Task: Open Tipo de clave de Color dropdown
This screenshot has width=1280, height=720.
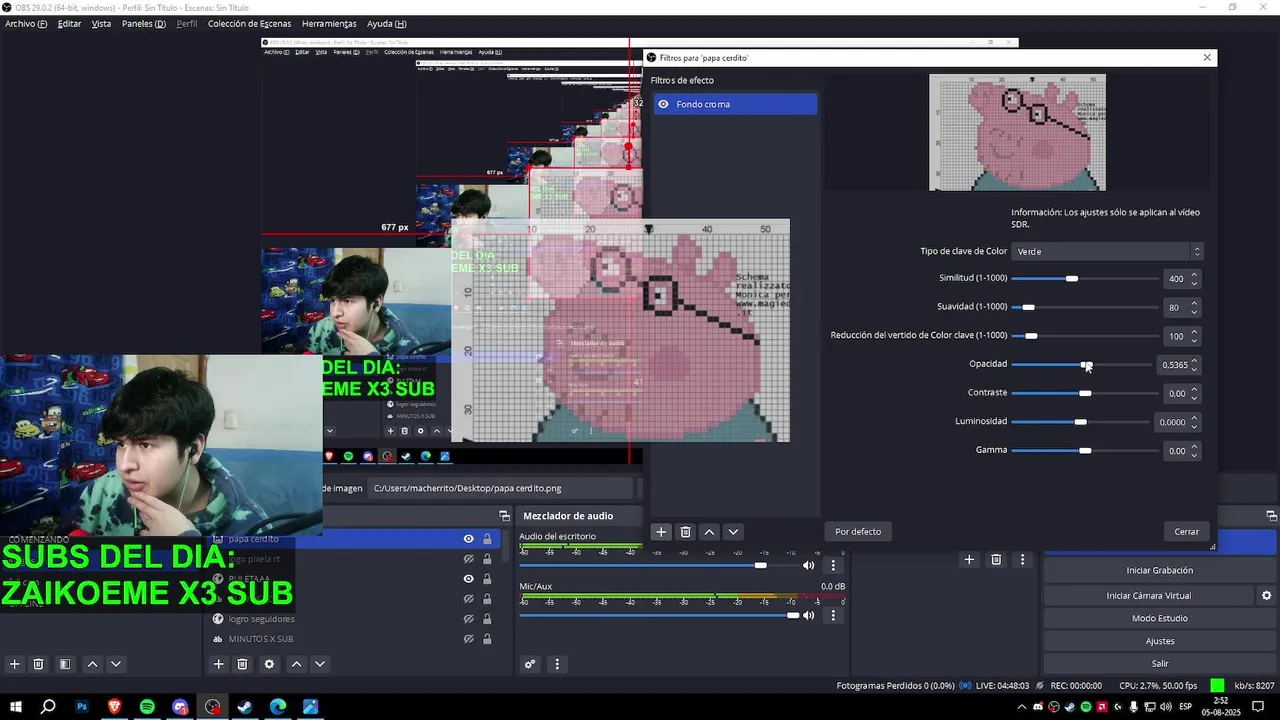Action: click(x=1107, y=252)
